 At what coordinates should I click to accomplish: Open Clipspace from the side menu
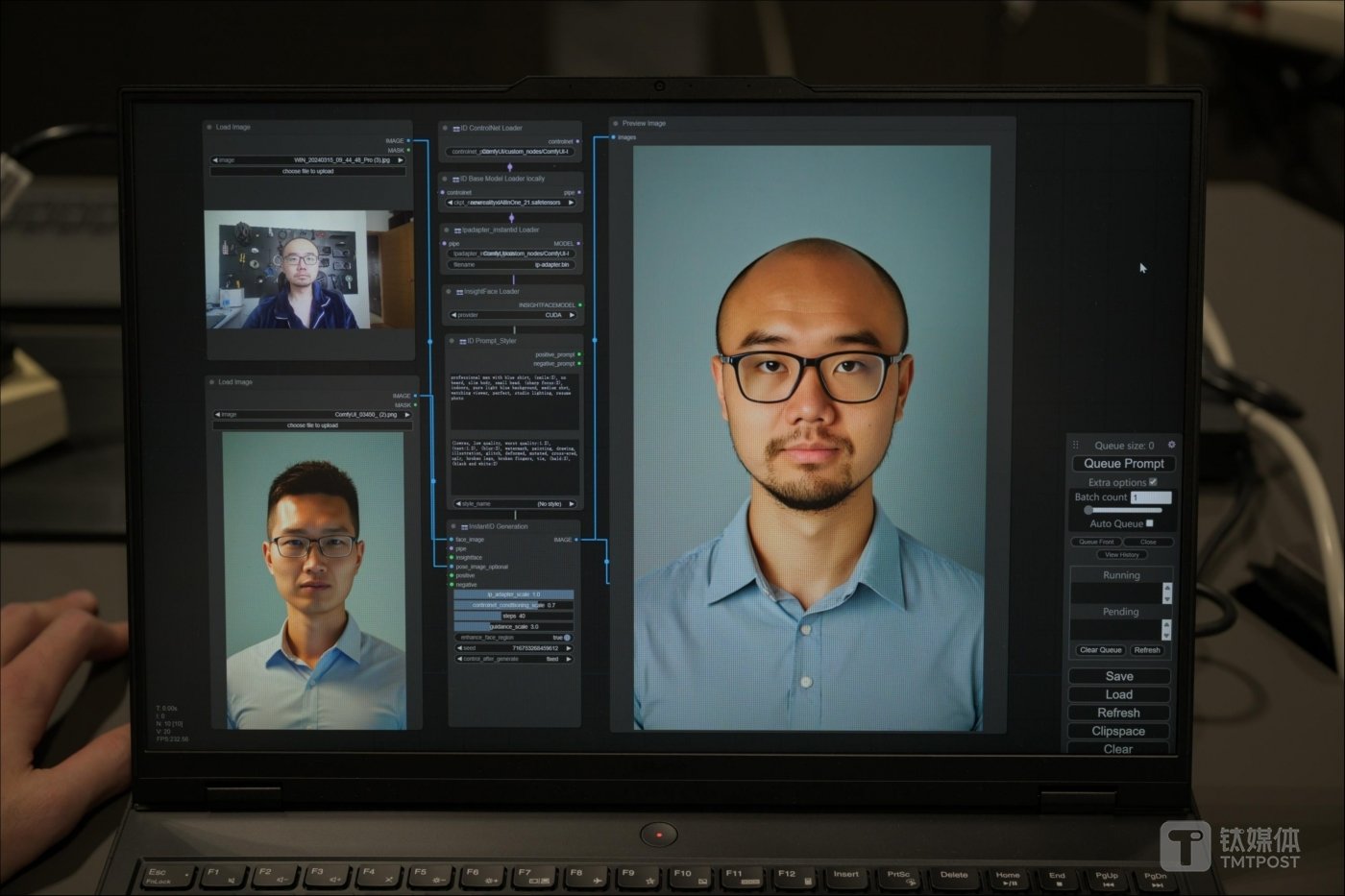(1118, 731)
